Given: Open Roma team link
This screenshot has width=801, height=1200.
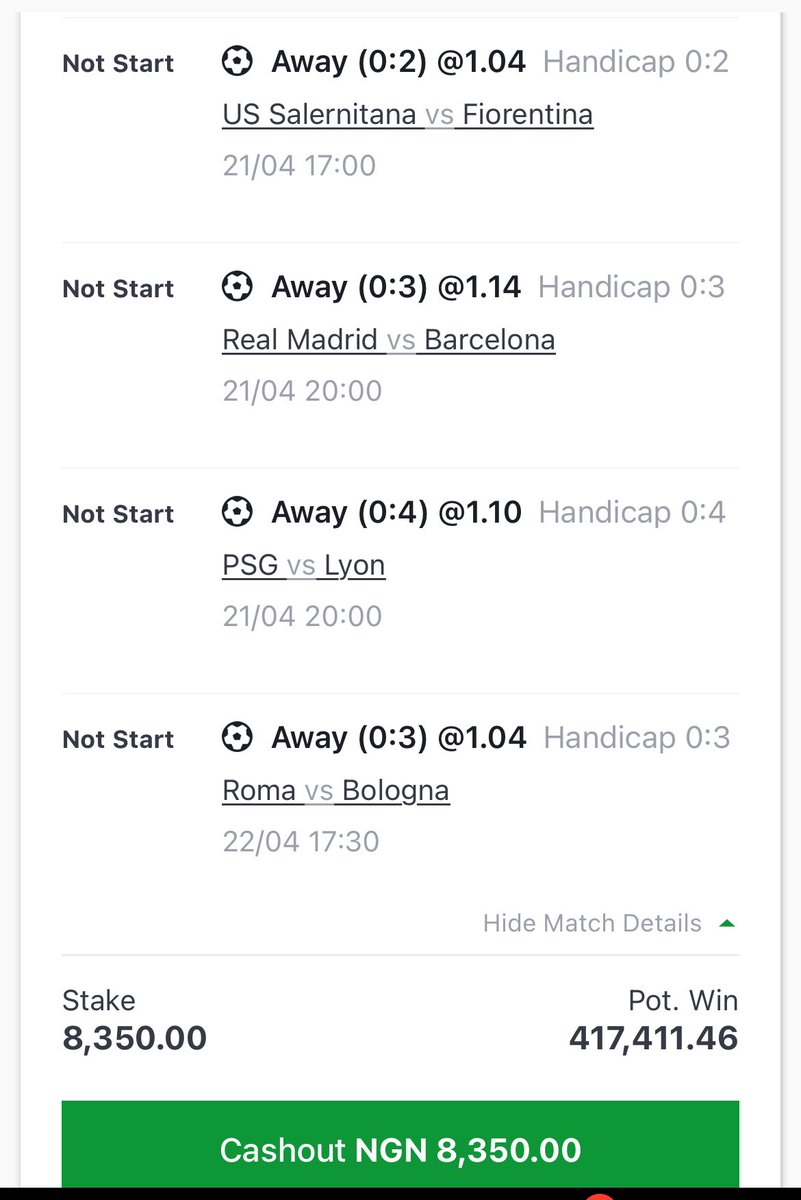Looking at the screenshot, I should pos(259,791).
